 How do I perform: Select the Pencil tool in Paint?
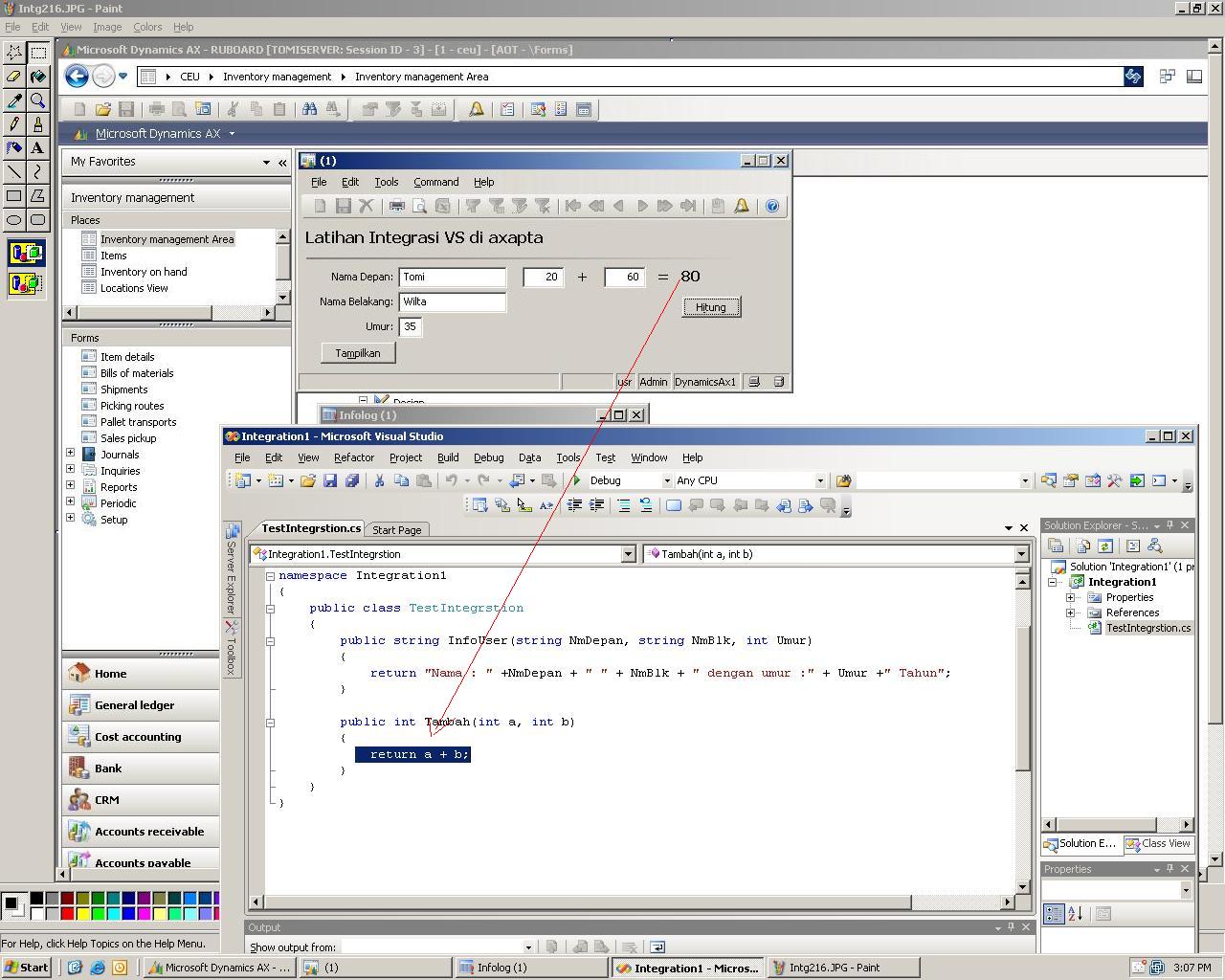point(14,124)
